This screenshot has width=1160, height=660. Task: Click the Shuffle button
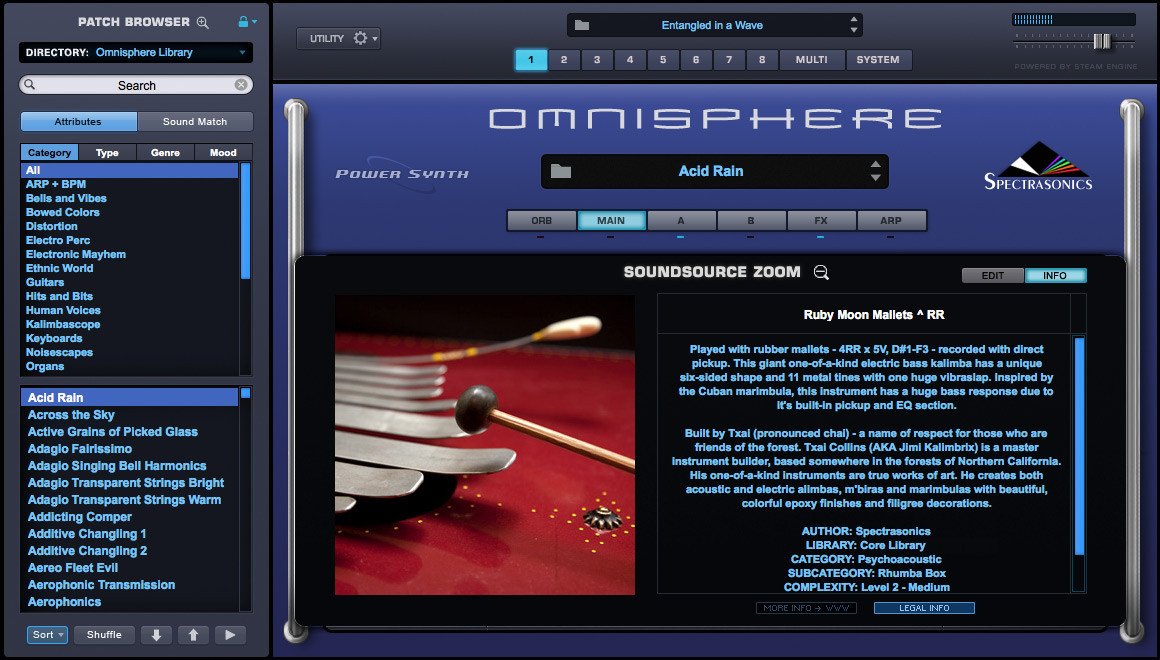pos(104,635)
